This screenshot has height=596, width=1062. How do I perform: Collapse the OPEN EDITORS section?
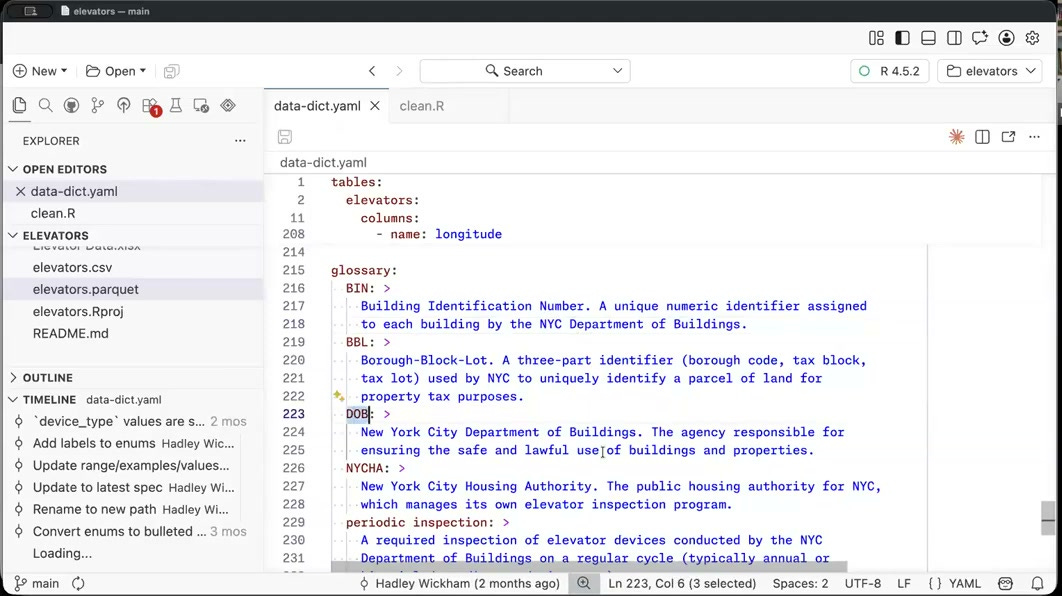[64, 169]
